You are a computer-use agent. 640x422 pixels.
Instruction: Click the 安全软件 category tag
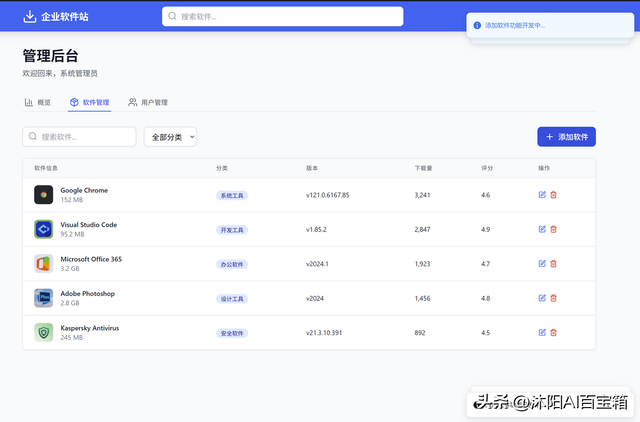point(232,333)
